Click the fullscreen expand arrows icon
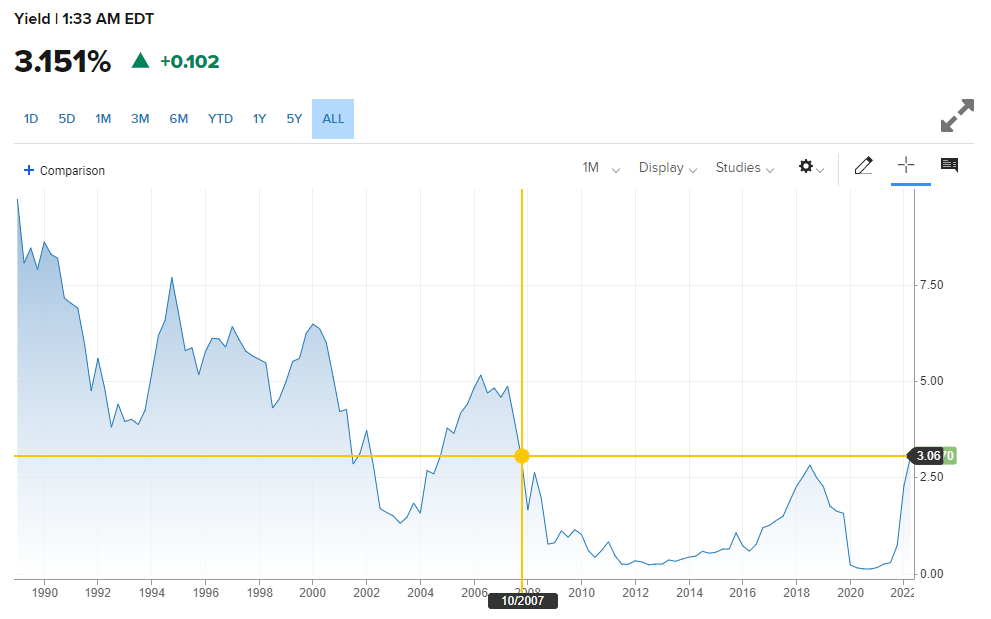Screen dimensions: 991x619 pos(957,115)
